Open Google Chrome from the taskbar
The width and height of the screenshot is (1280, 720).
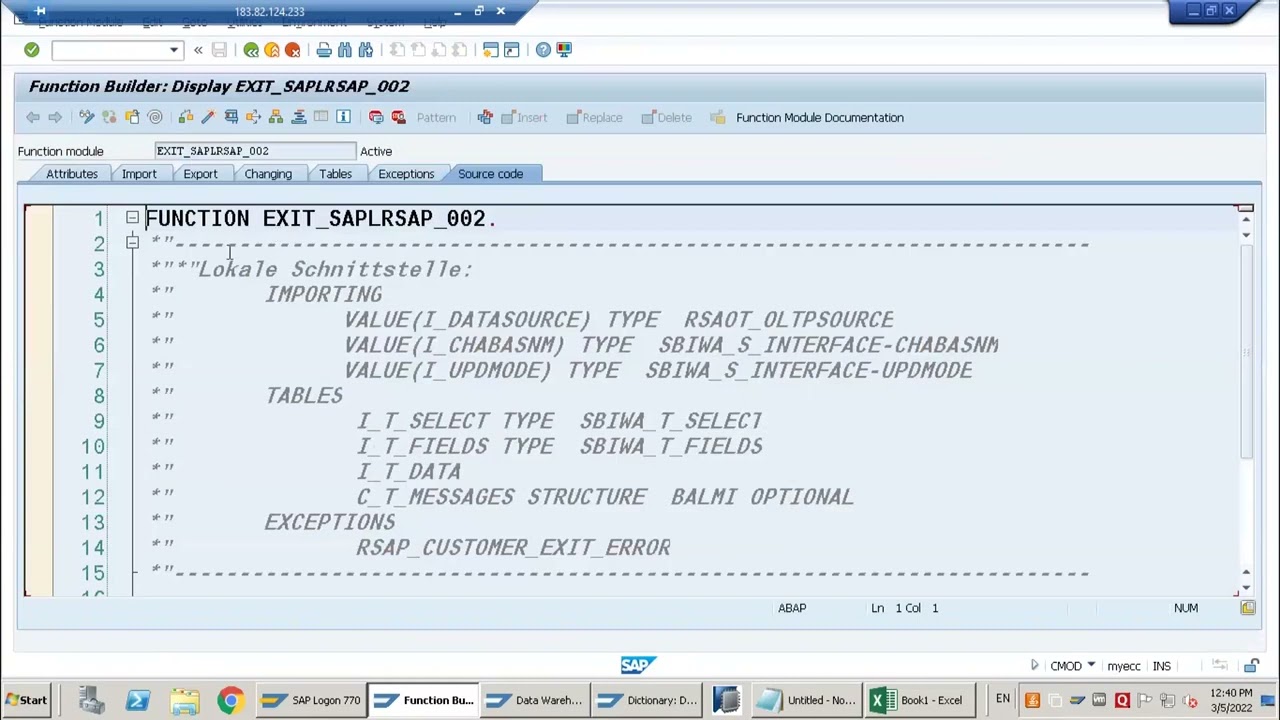pyautogui.click(x=230, y=700)
